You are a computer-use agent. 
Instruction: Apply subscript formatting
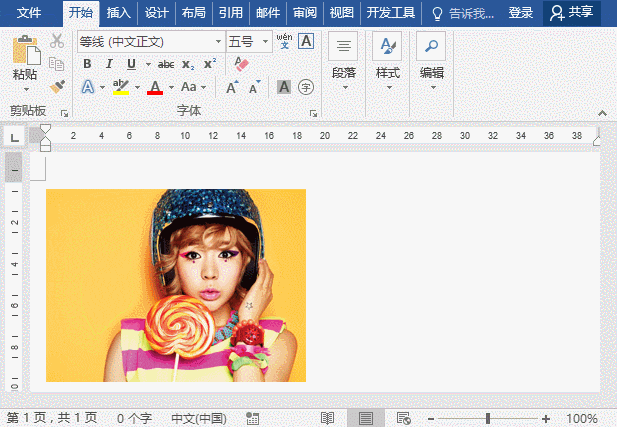[x=189, y=64]
